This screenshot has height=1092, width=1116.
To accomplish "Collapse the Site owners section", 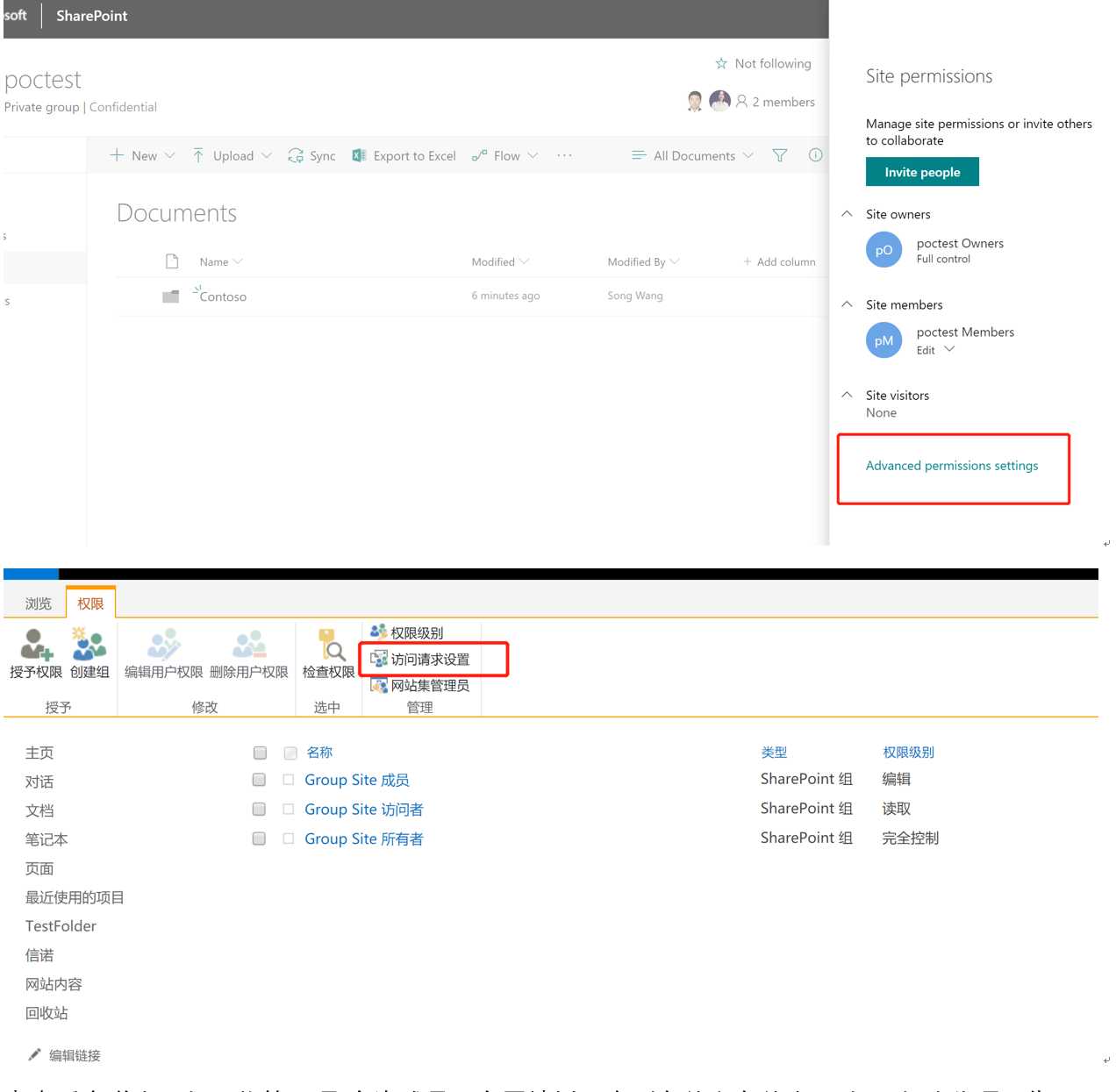I will (x=847, y=214).
